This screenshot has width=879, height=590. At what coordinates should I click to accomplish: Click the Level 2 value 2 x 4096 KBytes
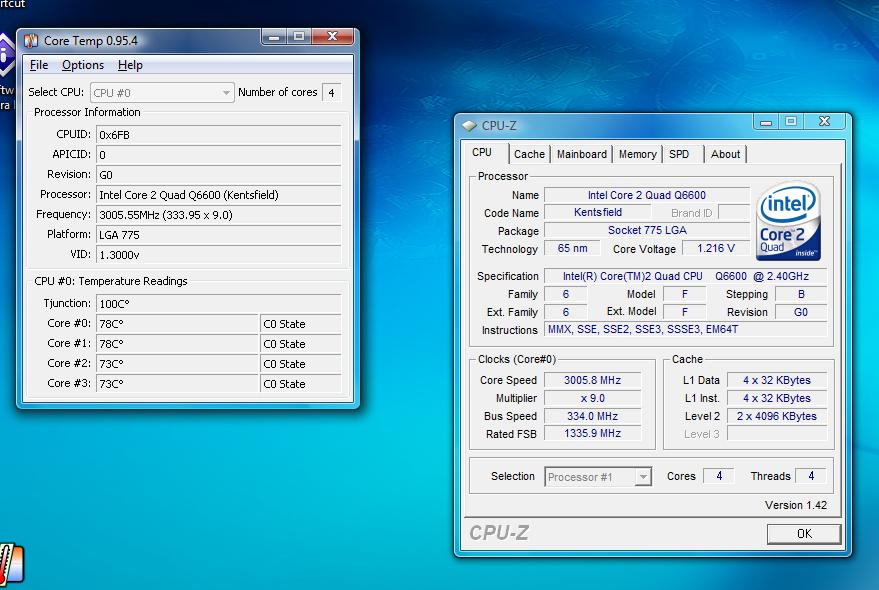coord(777,416)
